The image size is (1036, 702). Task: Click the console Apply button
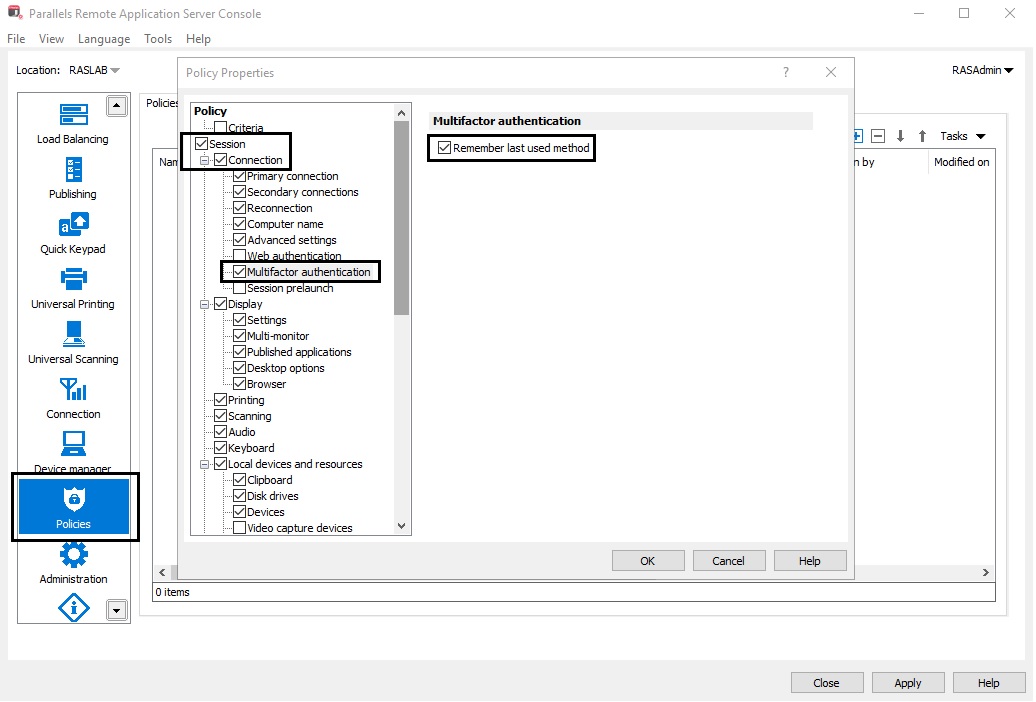pos(908,683)
